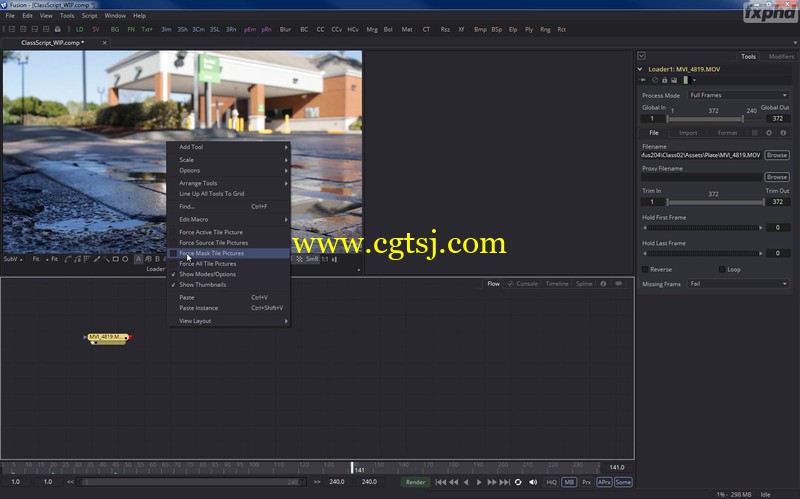Screen dimensions: 800x499
Task: Click the print/render icon in top toolbar
Action: (x=57, y=30)
